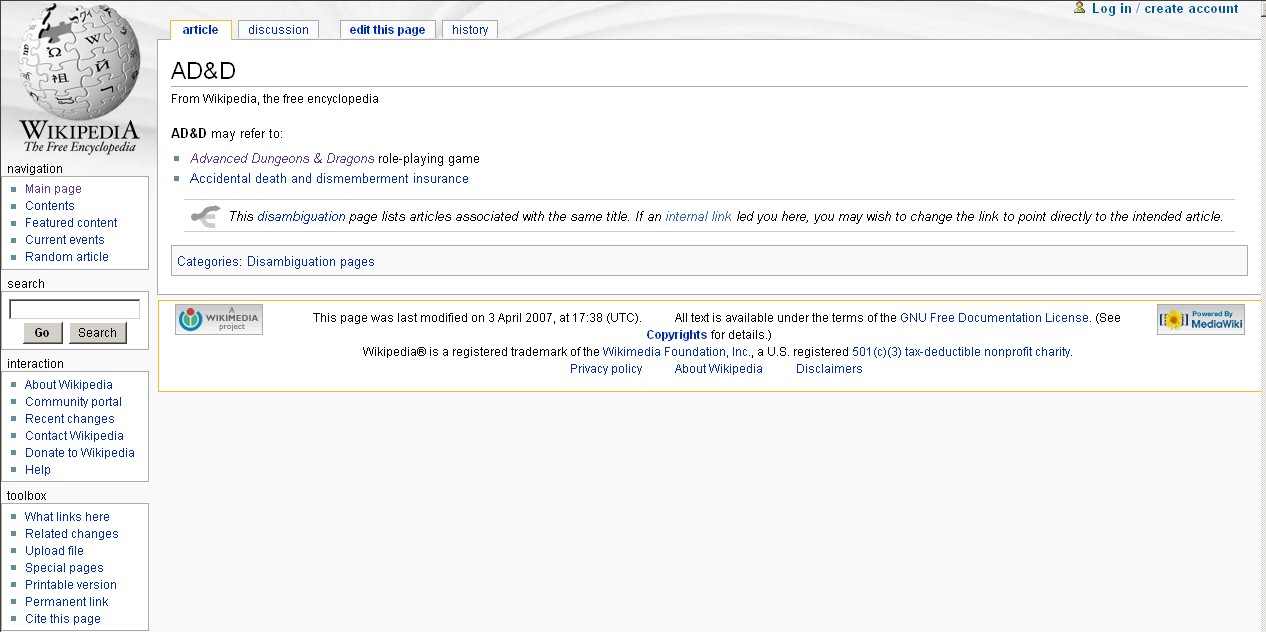Open 501(c)(3) tax-deductible nonprofit charity link
This screenshot has height=632, width=1266.
961,352
